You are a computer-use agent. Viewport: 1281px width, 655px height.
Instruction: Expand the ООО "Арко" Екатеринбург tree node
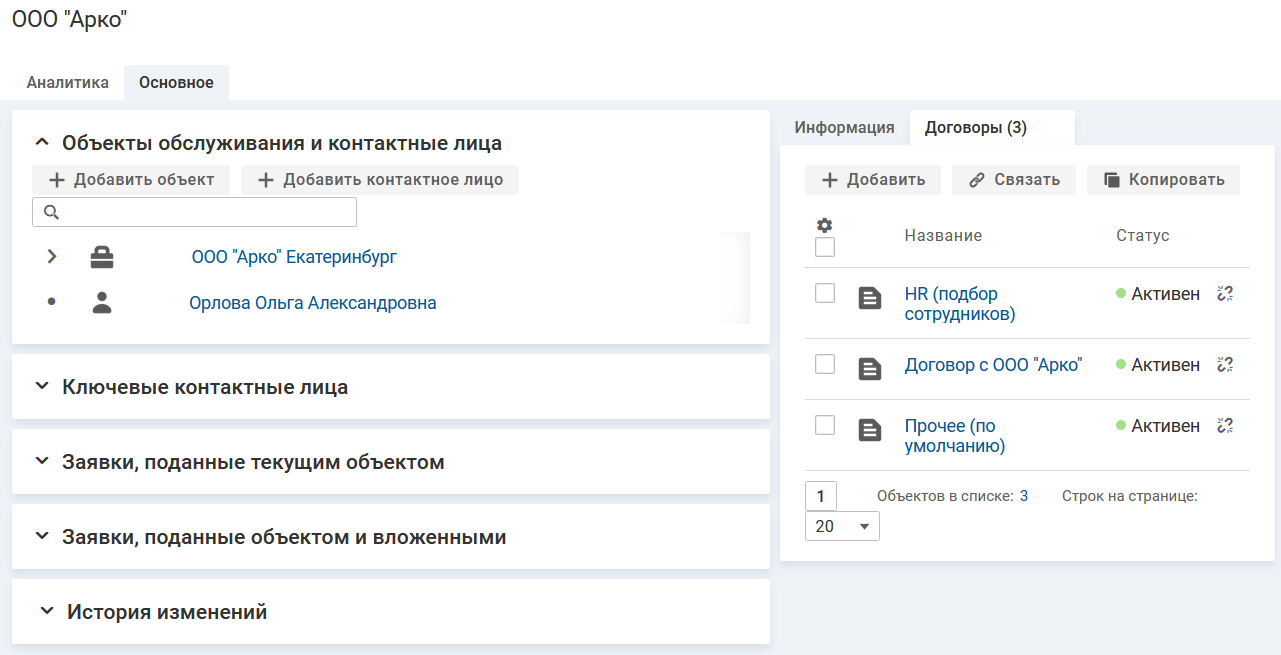[52, 258]
